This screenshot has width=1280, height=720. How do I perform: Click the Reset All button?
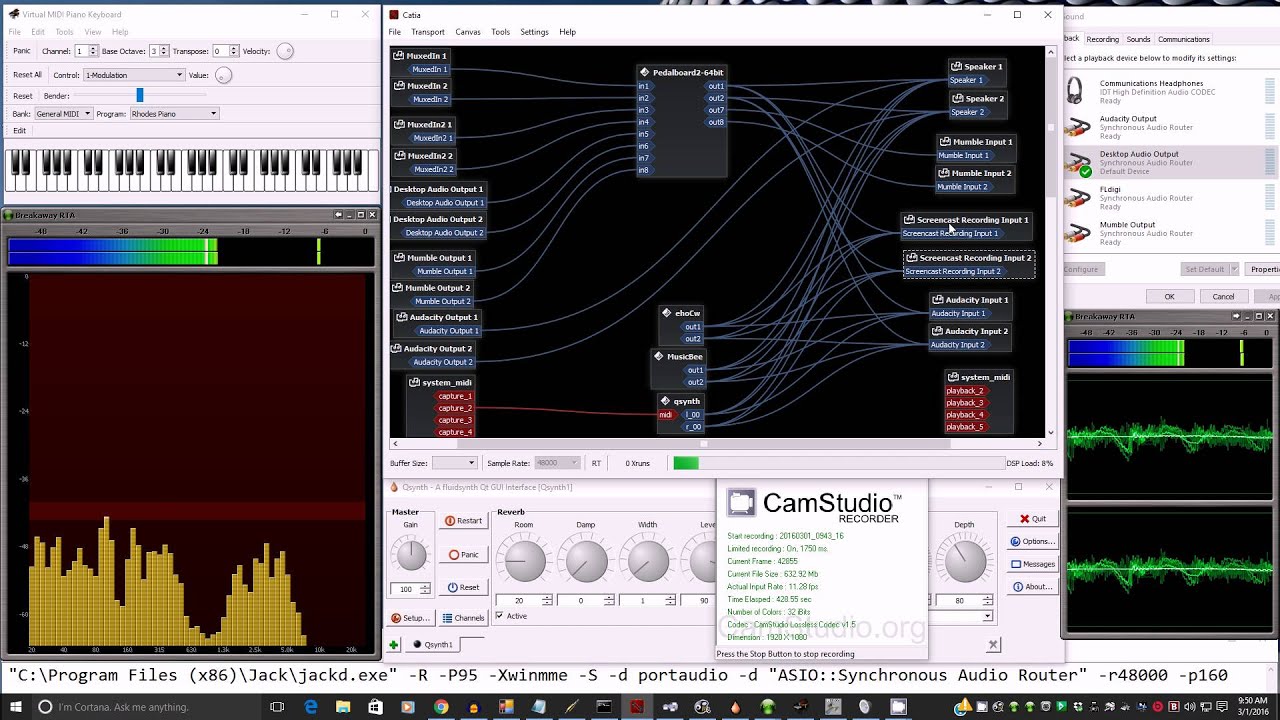click(27, 75)
